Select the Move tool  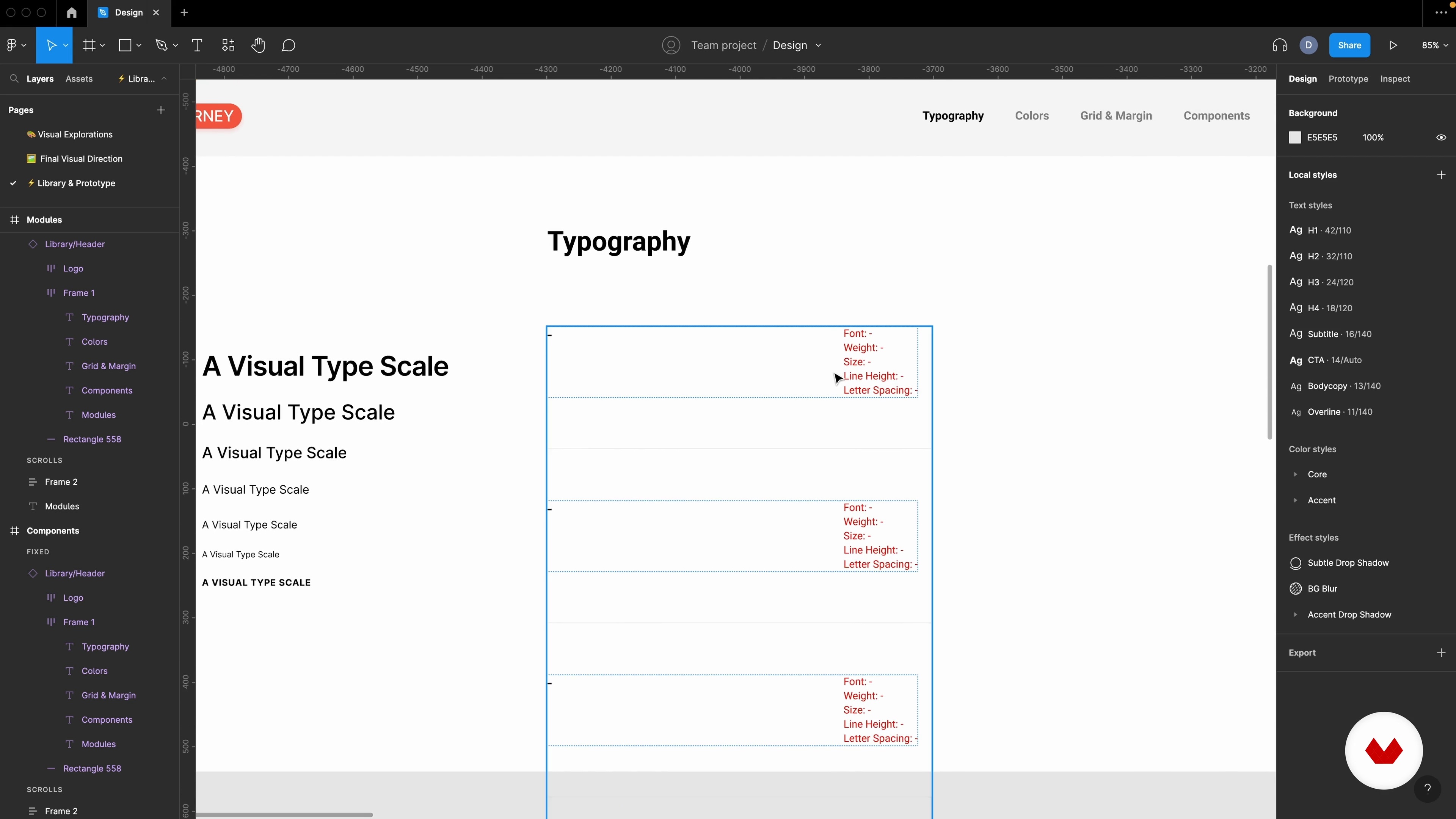click(51, 45)
